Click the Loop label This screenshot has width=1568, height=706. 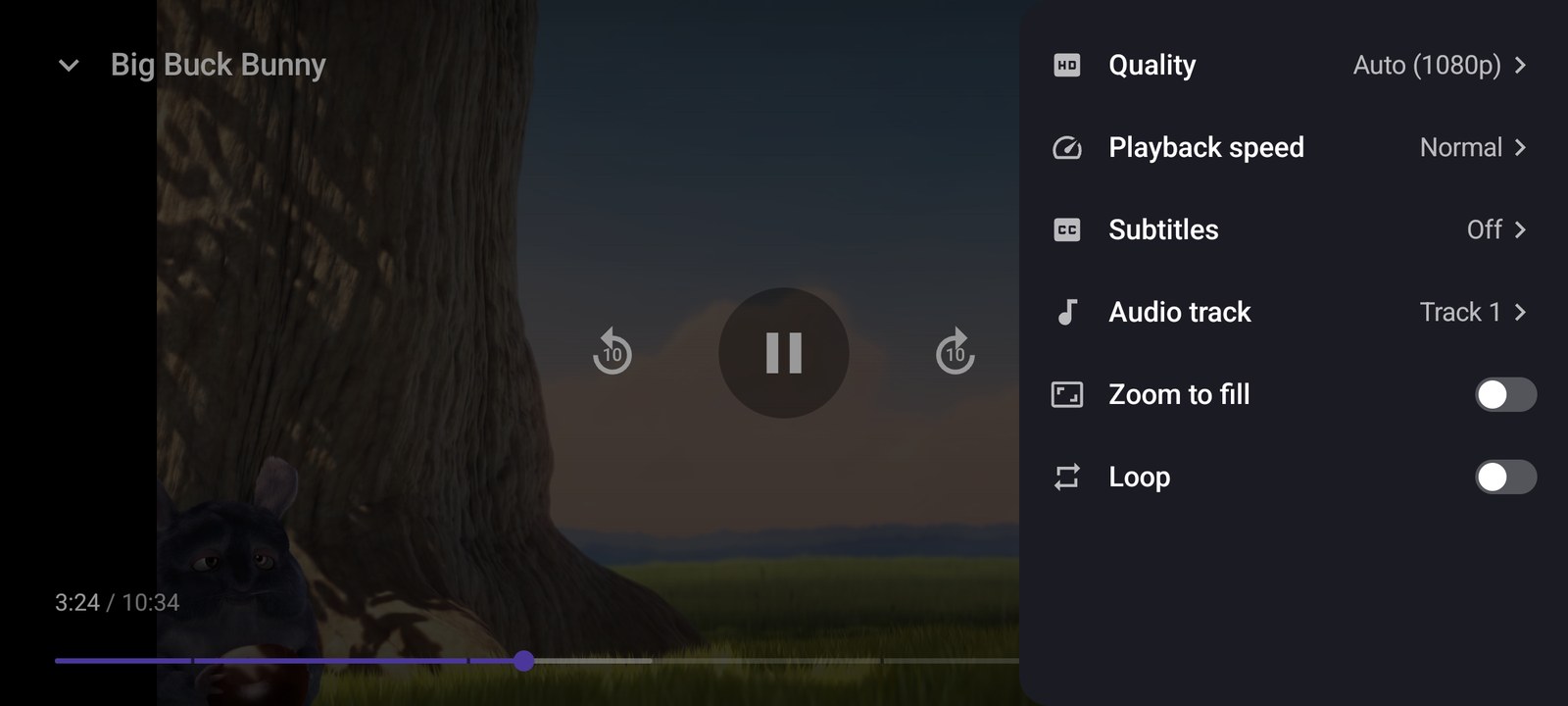click(x=1139, y=477)
